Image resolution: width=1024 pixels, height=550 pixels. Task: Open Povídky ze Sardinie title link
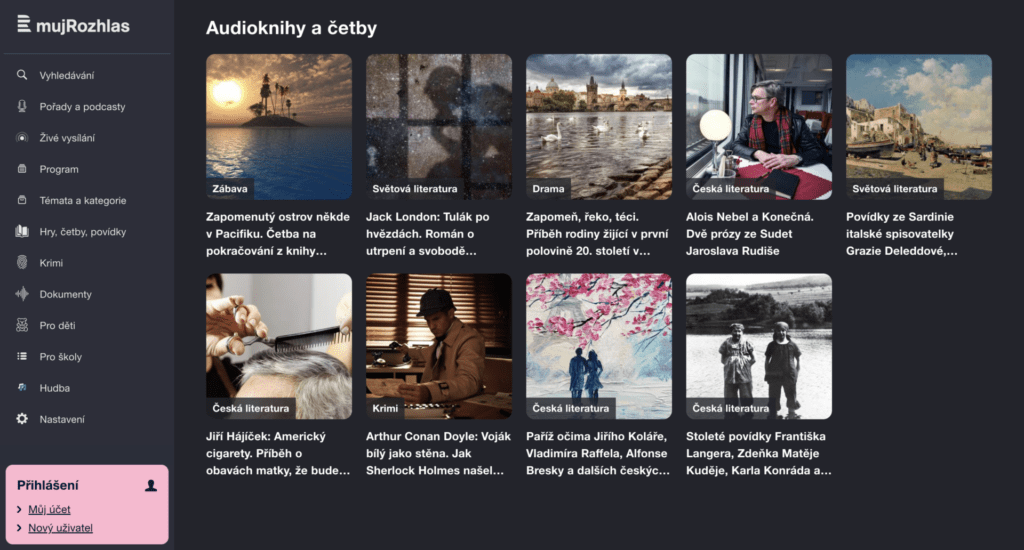pyautogui.click(x=901, y=234)
